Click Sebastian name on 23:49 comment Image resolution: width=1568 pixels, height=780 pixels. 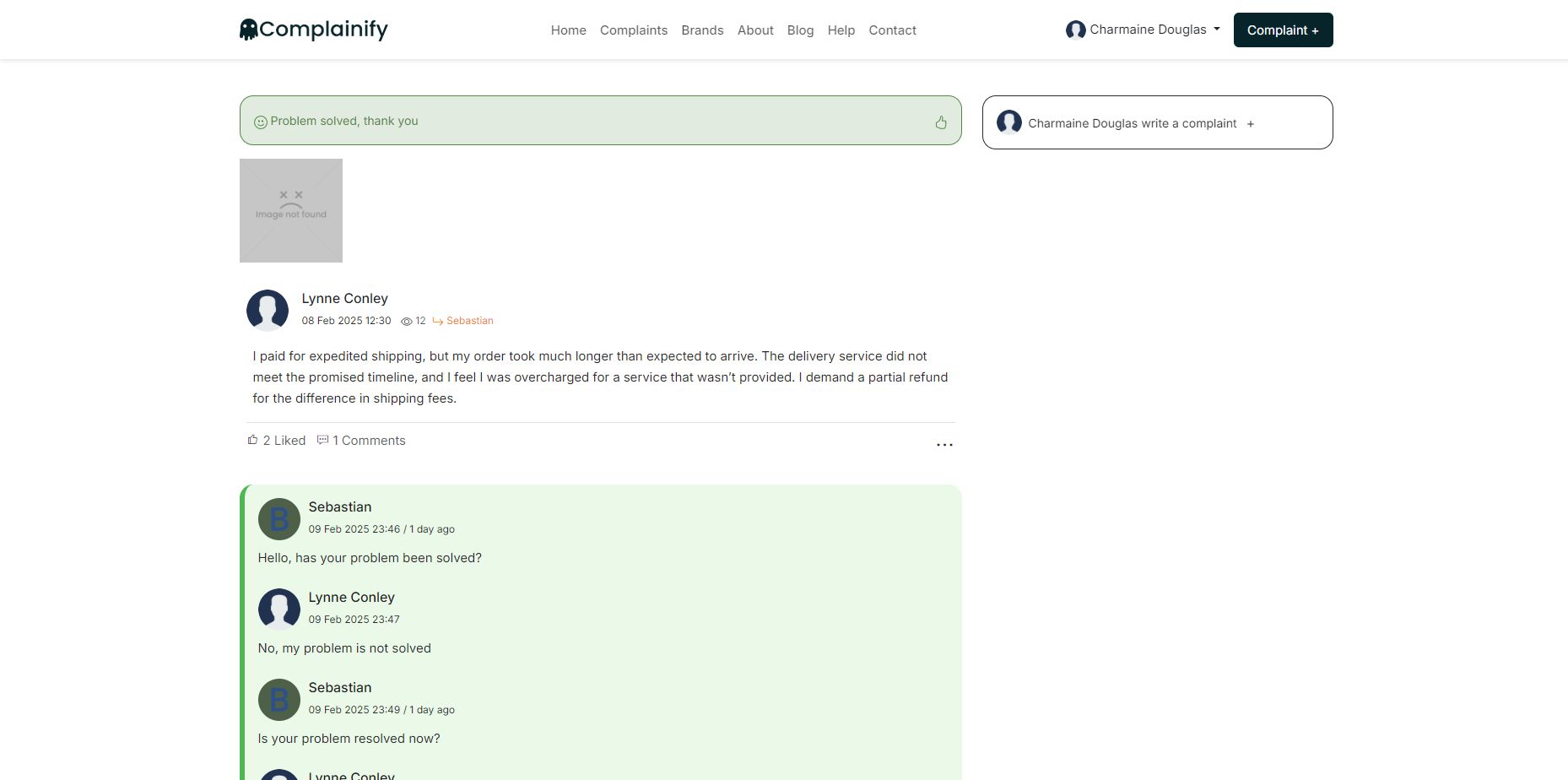340,687
